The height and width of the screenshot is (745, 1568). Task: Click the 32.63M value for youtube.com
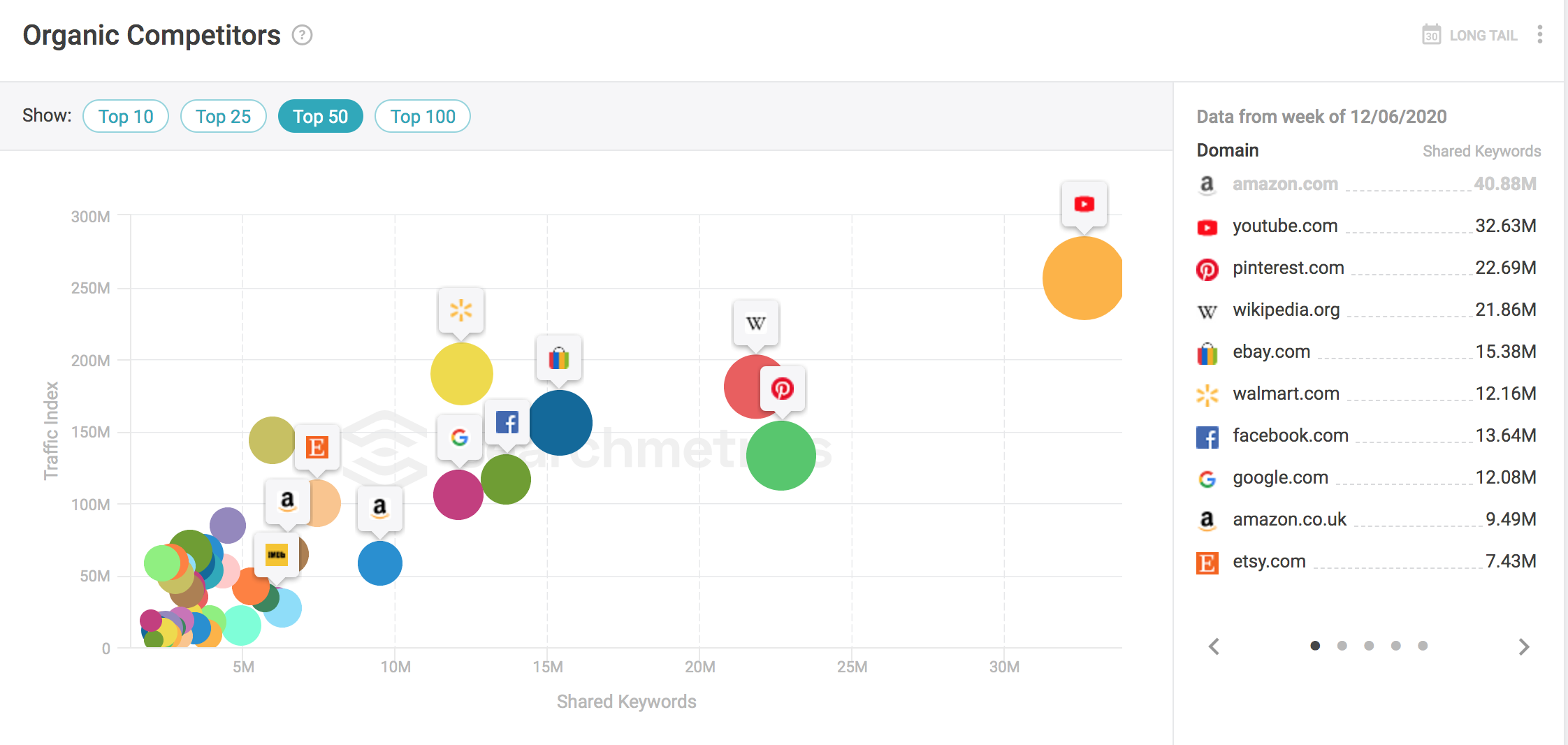click(x=1505, y=226)
